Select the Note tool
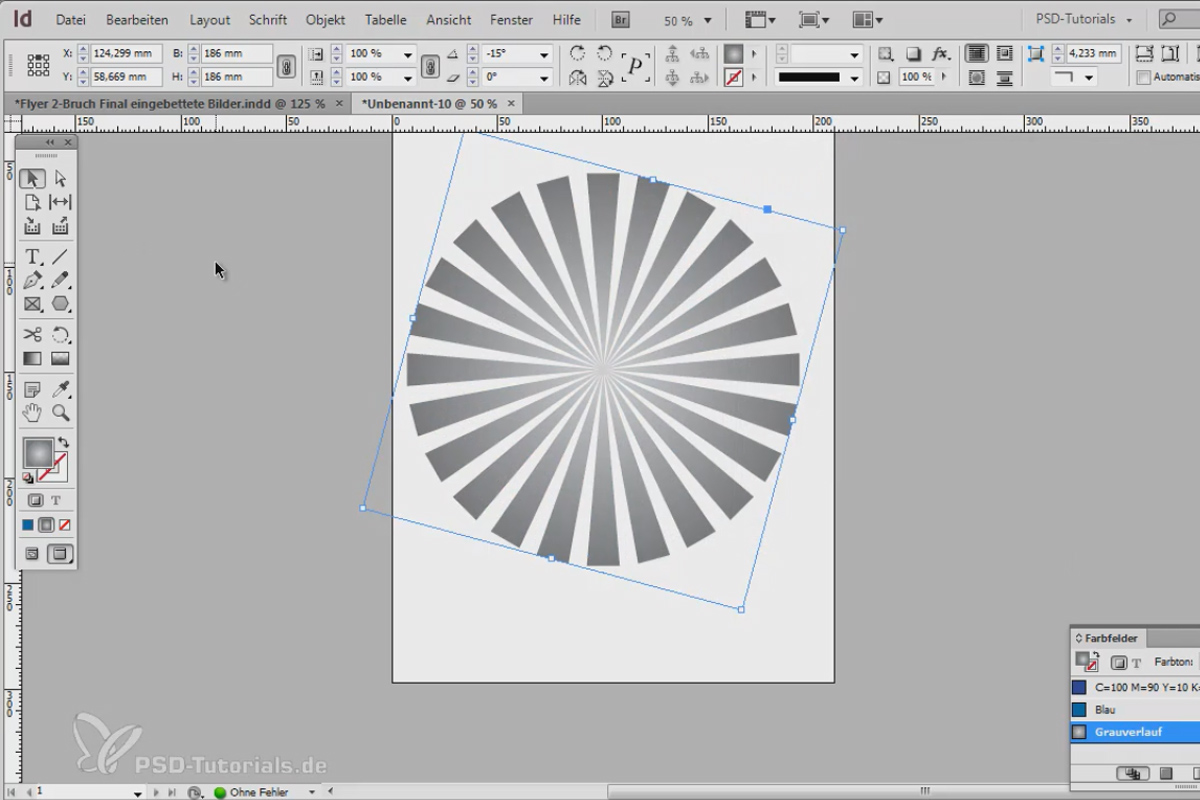Viewport: 1200px width, 800px height. (x=33, y=390)
